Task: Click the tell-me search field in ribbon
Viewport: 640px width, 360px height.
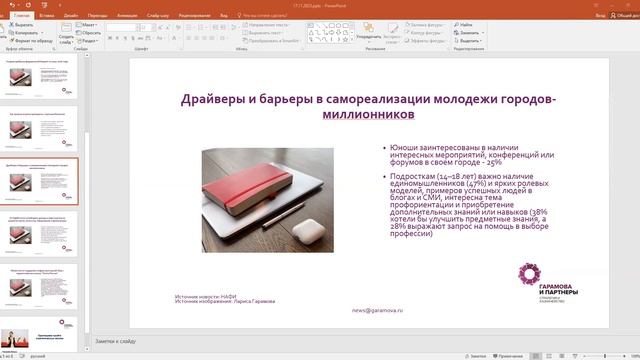Action: (262, 16)
